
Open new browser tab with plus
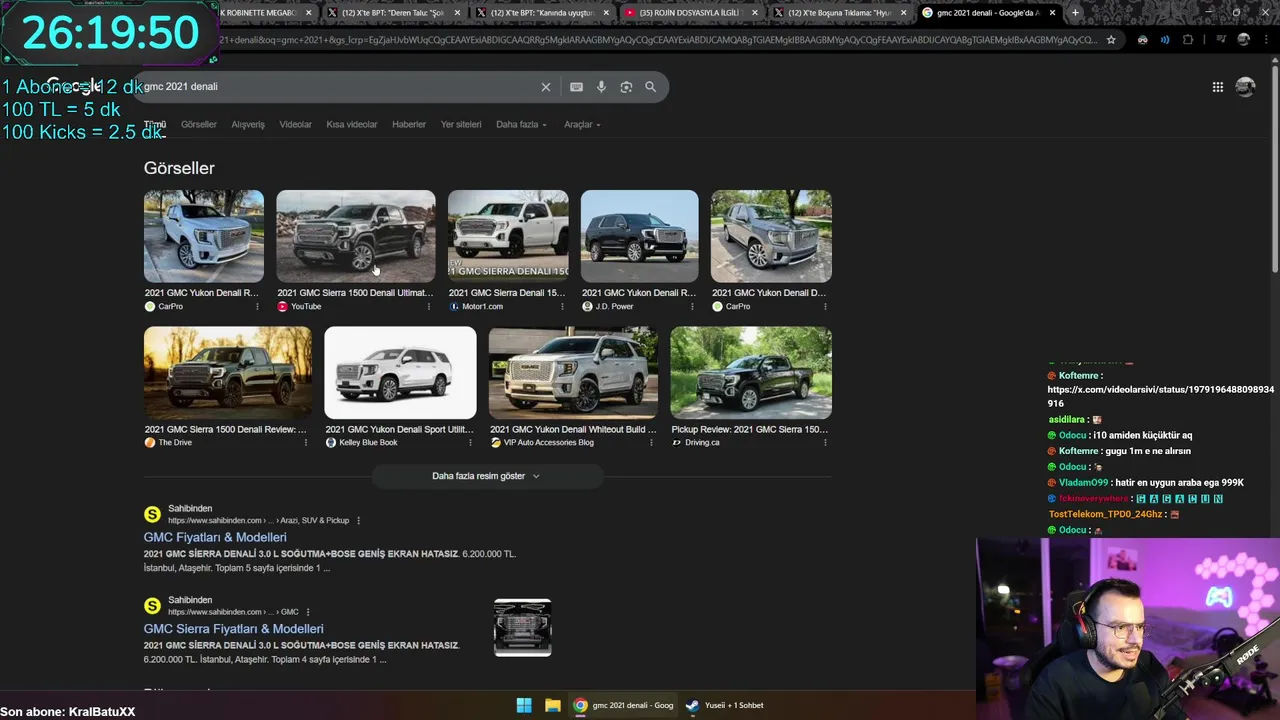click(1075, 13)
